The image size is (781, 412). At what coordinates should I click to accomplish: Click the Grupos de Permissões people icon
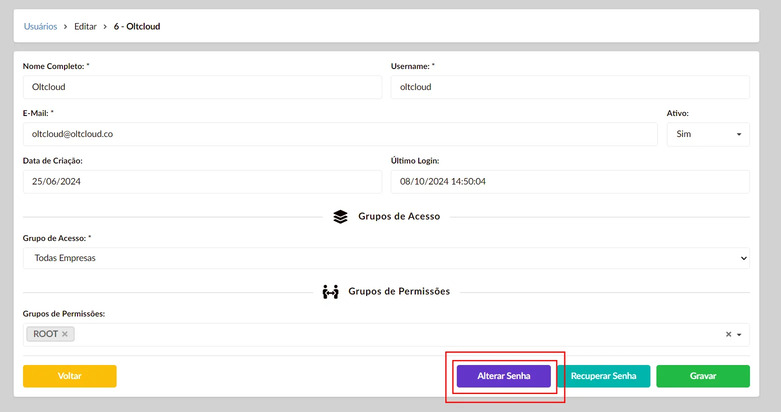pos(330,292)
